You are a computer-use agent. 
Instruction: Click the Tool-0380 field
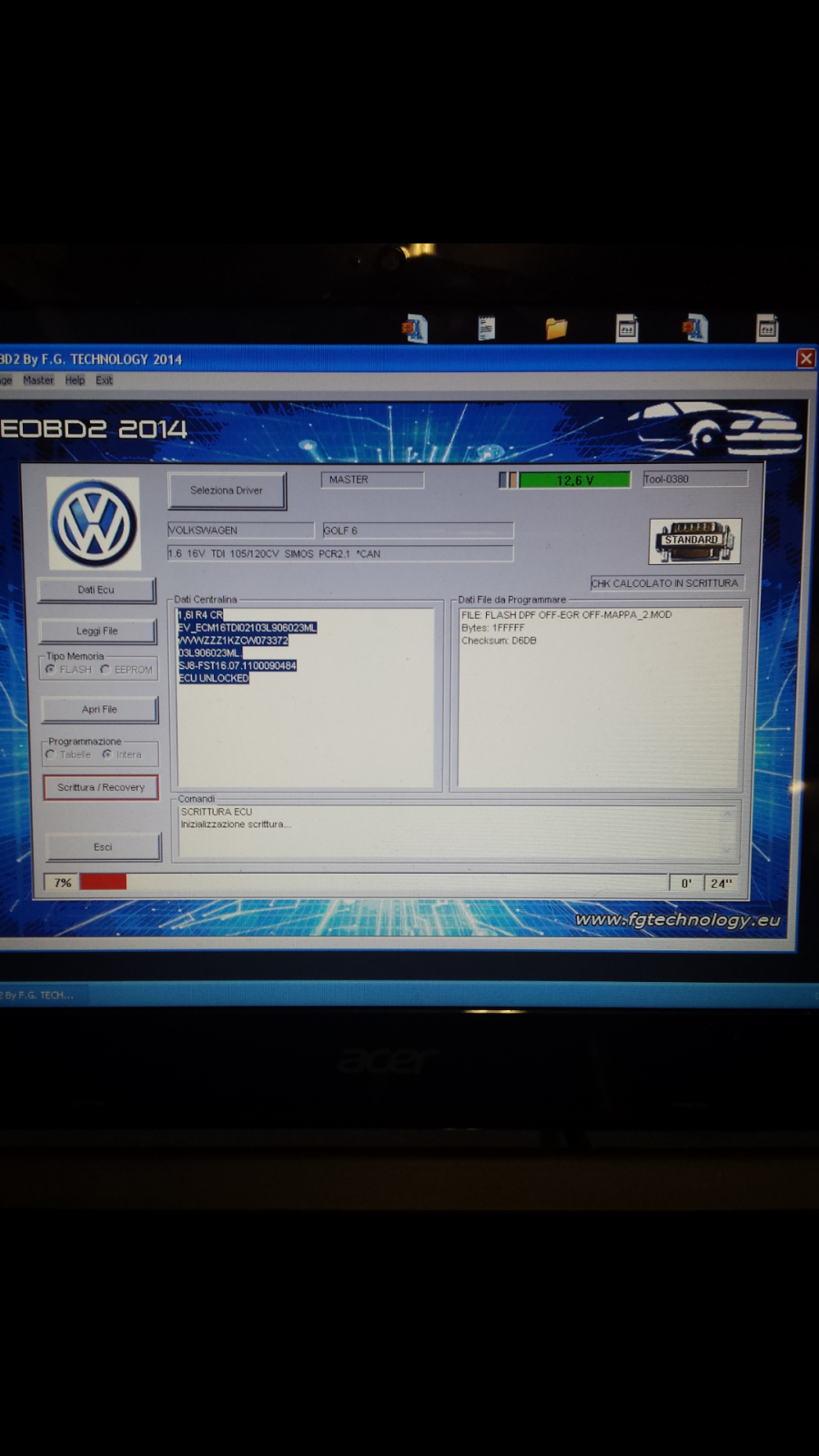click(695, 479)
